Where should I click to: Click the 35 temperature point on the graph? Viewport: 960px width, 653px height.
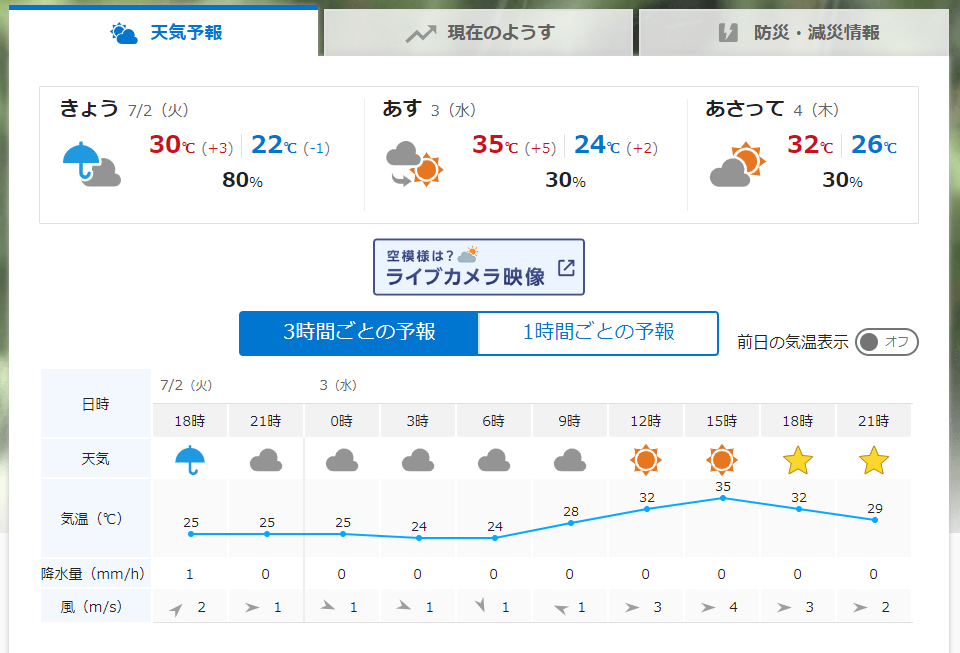pos(722,498)
